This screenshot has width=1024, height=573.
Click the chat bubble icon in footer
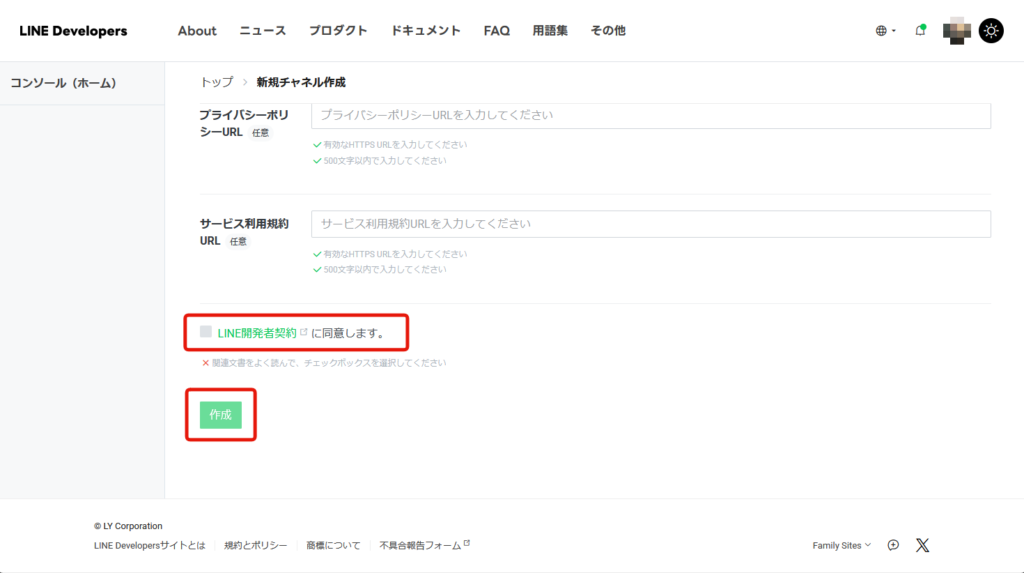(893, 545)
